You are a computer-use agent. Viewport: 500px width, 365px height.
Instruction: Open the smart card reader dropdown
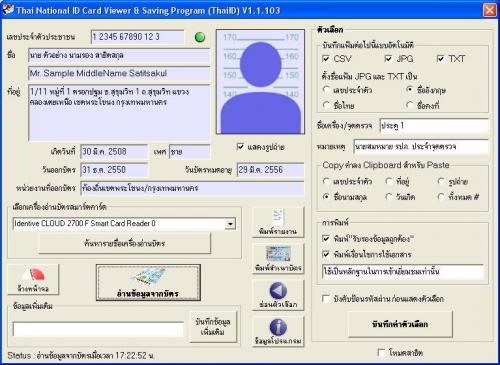coord(230,224)
